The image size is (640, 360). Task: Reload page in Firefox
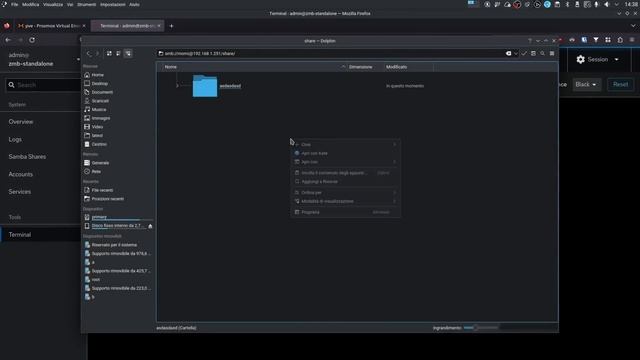click(32, 40)
